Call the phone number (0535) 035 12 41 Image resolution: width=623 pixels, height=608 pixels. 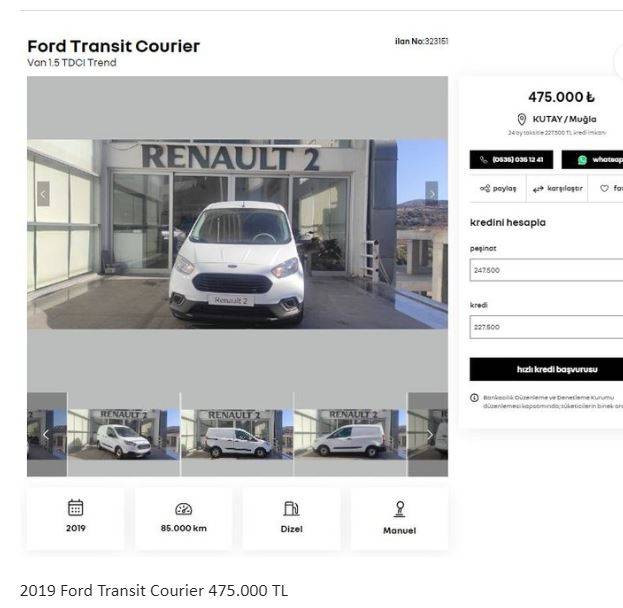pos(511,160)
